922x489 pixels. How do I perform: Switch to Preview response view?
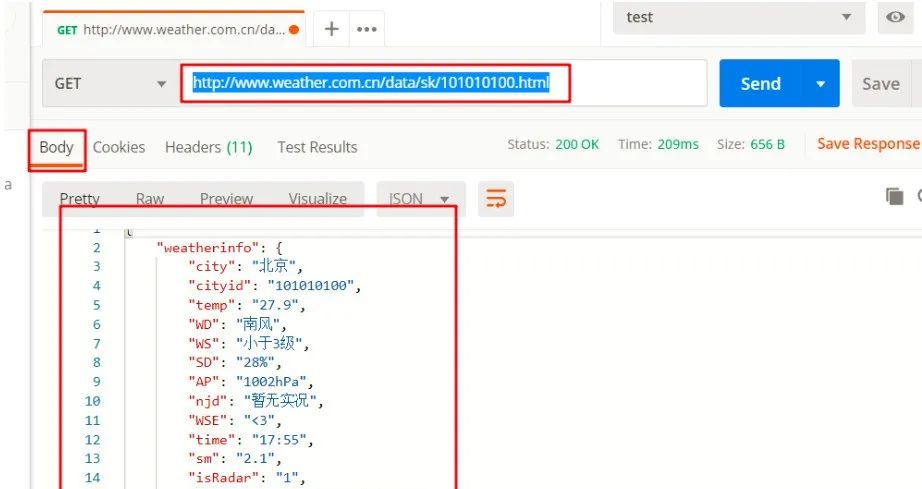coord(226,199)
